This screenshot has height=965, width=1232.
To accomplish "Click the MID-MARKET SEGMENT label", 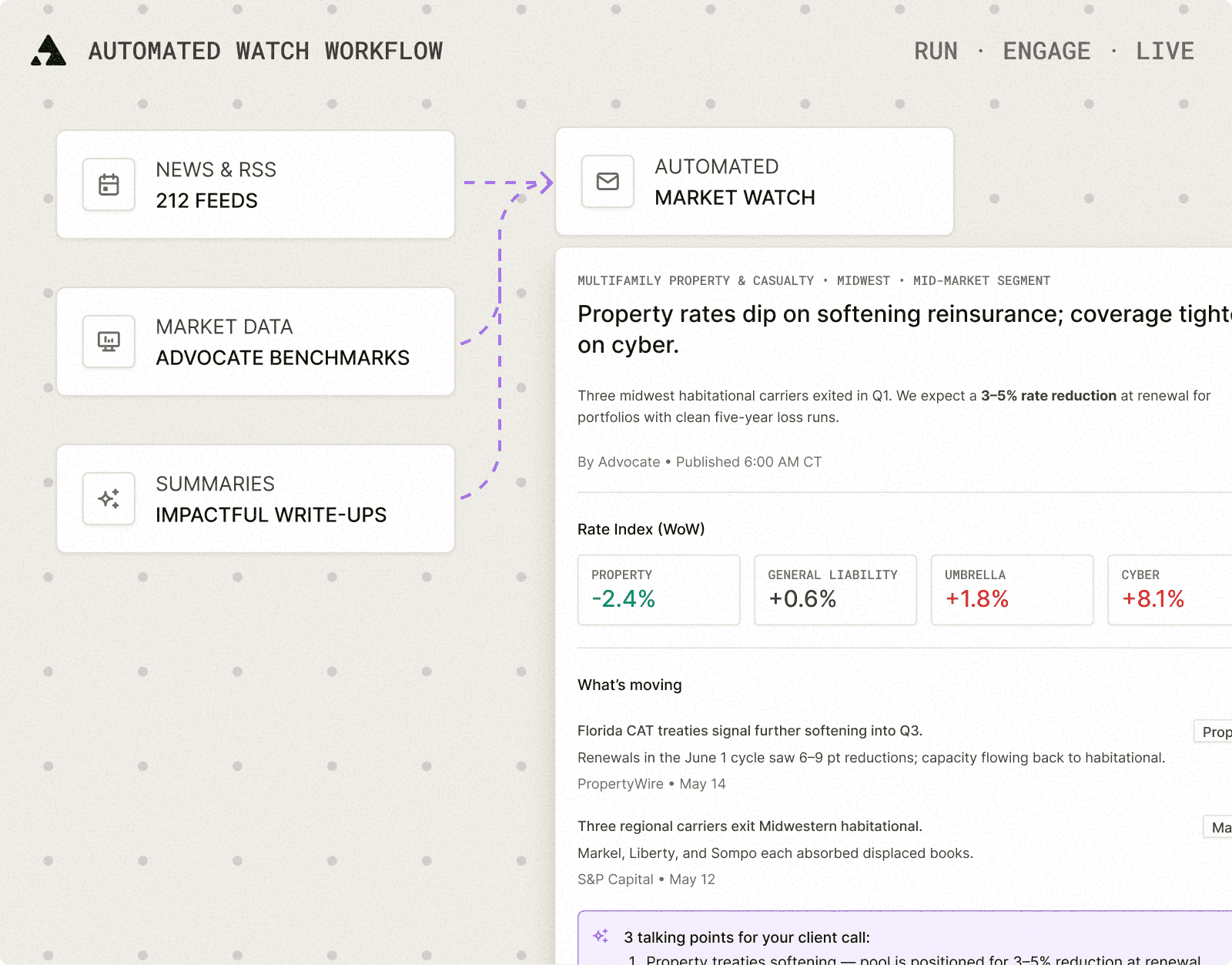I will [982, 281].
